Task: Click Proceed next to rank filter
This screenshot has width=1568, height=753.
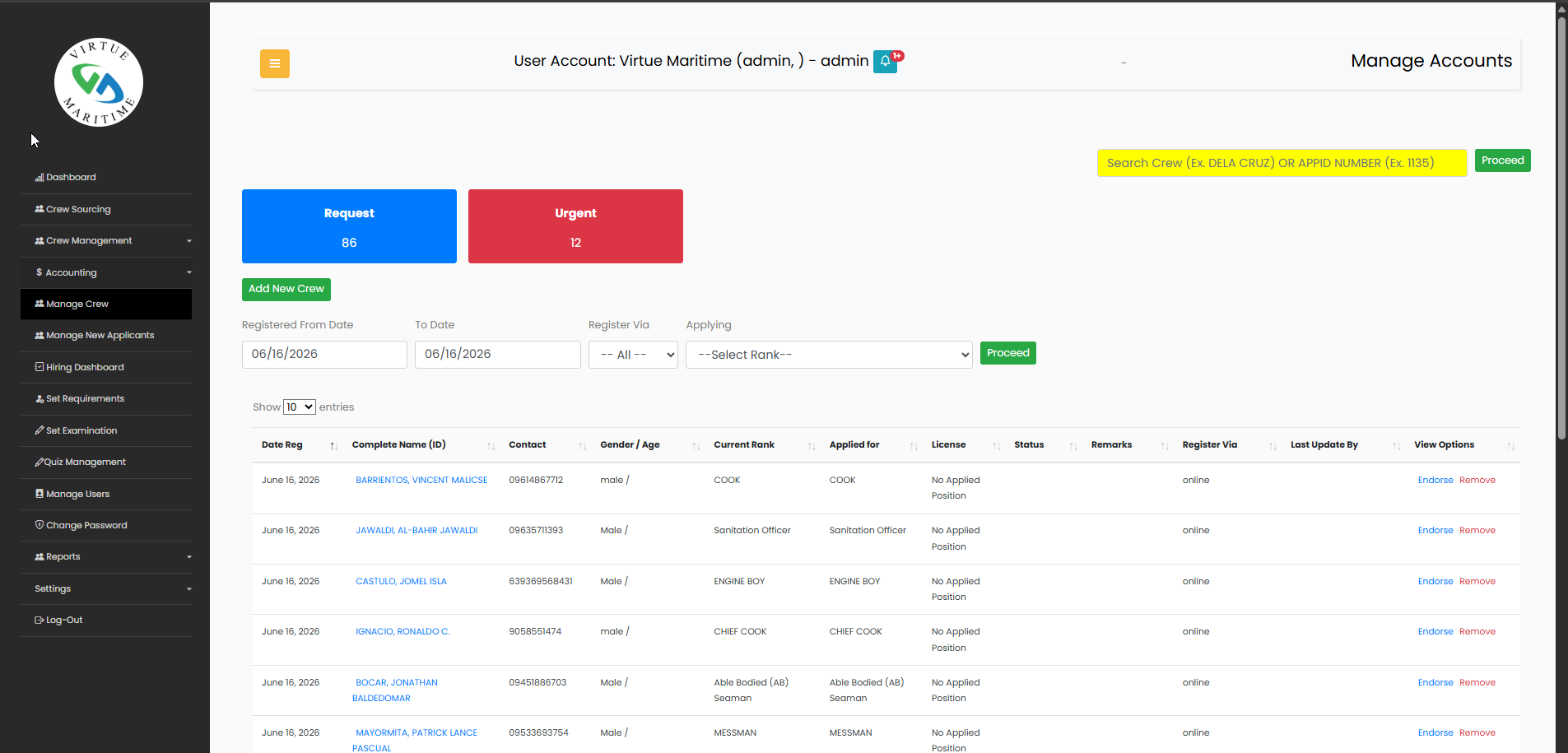Action: coord(1007,353)
